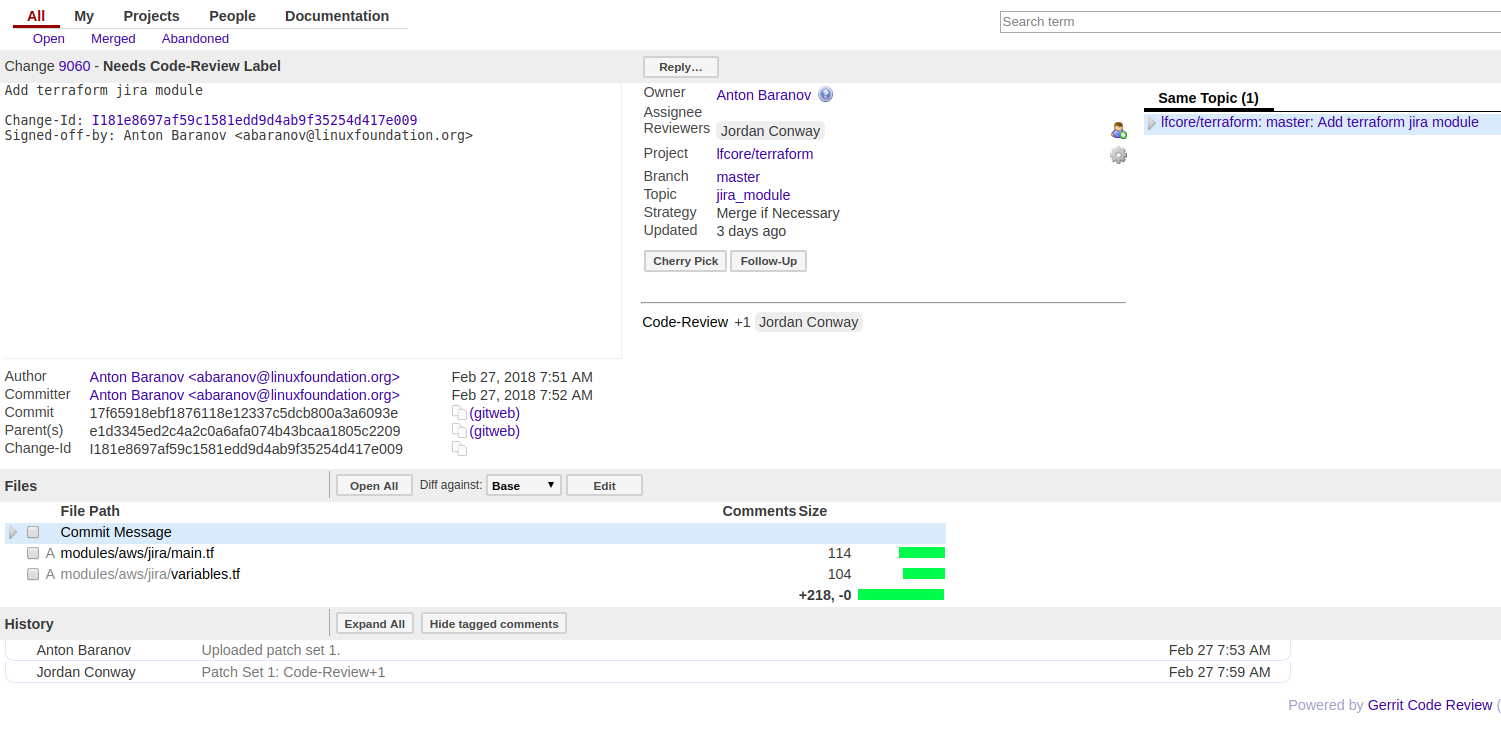
Task: Expand Anton Baranov's Uploaded patch set 1 entry
Action: pos(648,650)
